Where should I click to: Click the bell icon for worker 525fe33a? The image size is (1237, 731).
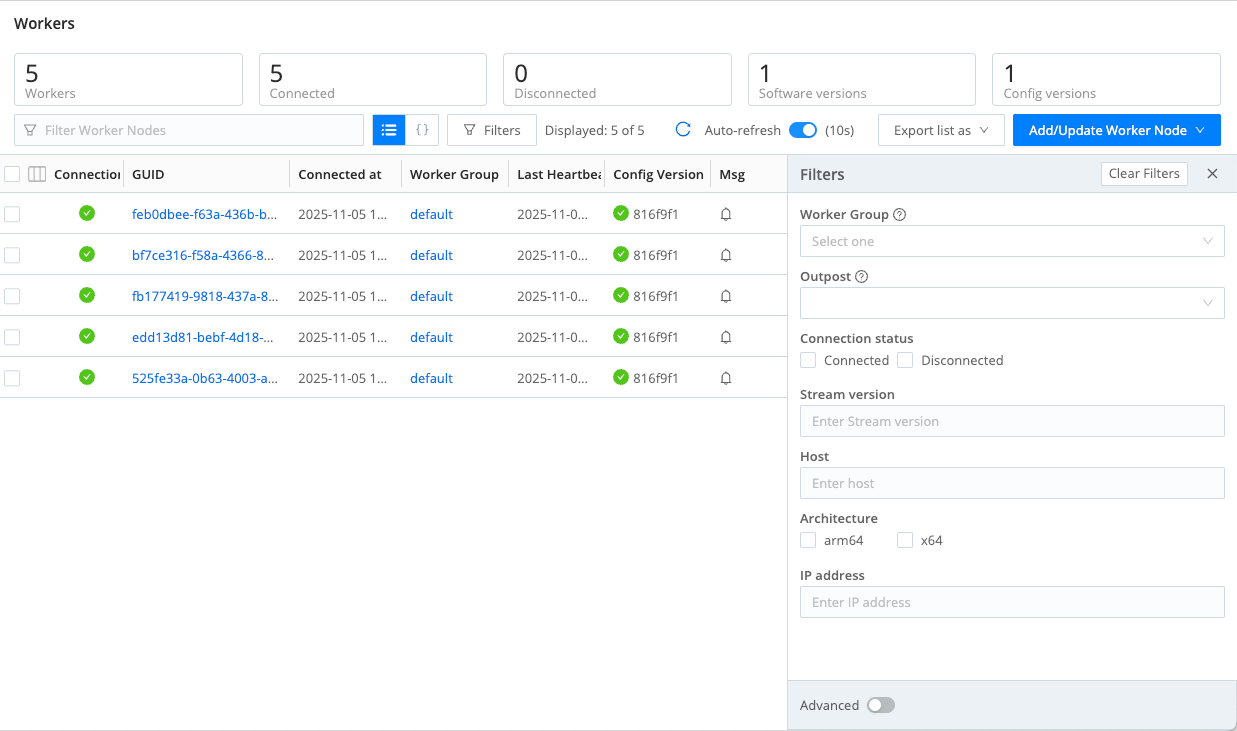pyautogui.click(x=726, y=378)
